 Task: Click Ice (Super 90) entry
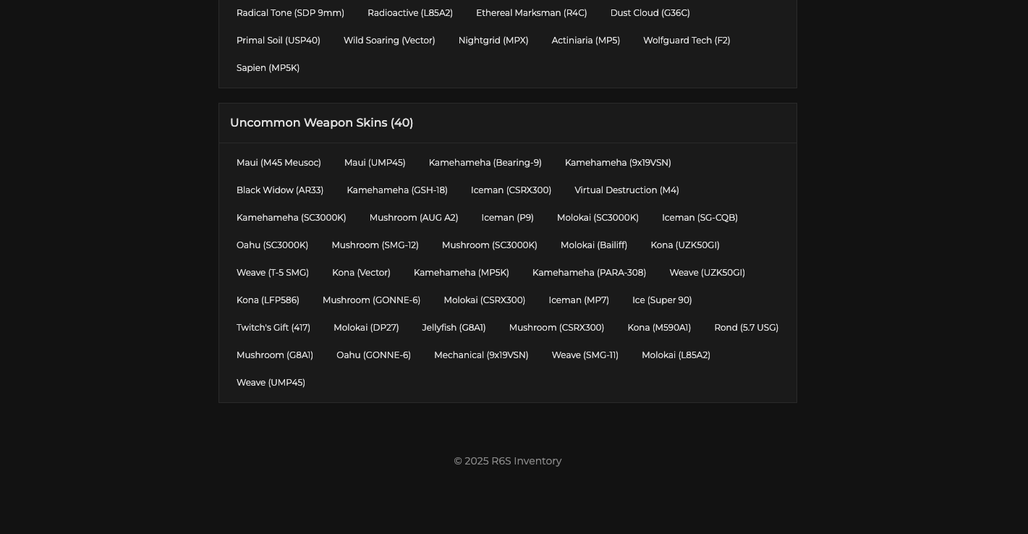pyautogui.click(x=662, y=301)
